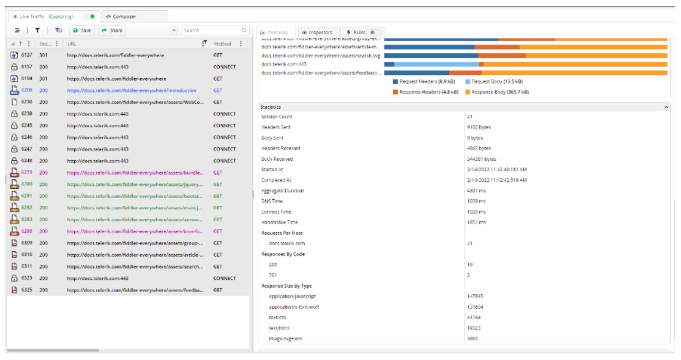Click the magnifier icon in Search box
The image size is (681, 360).
244,30
